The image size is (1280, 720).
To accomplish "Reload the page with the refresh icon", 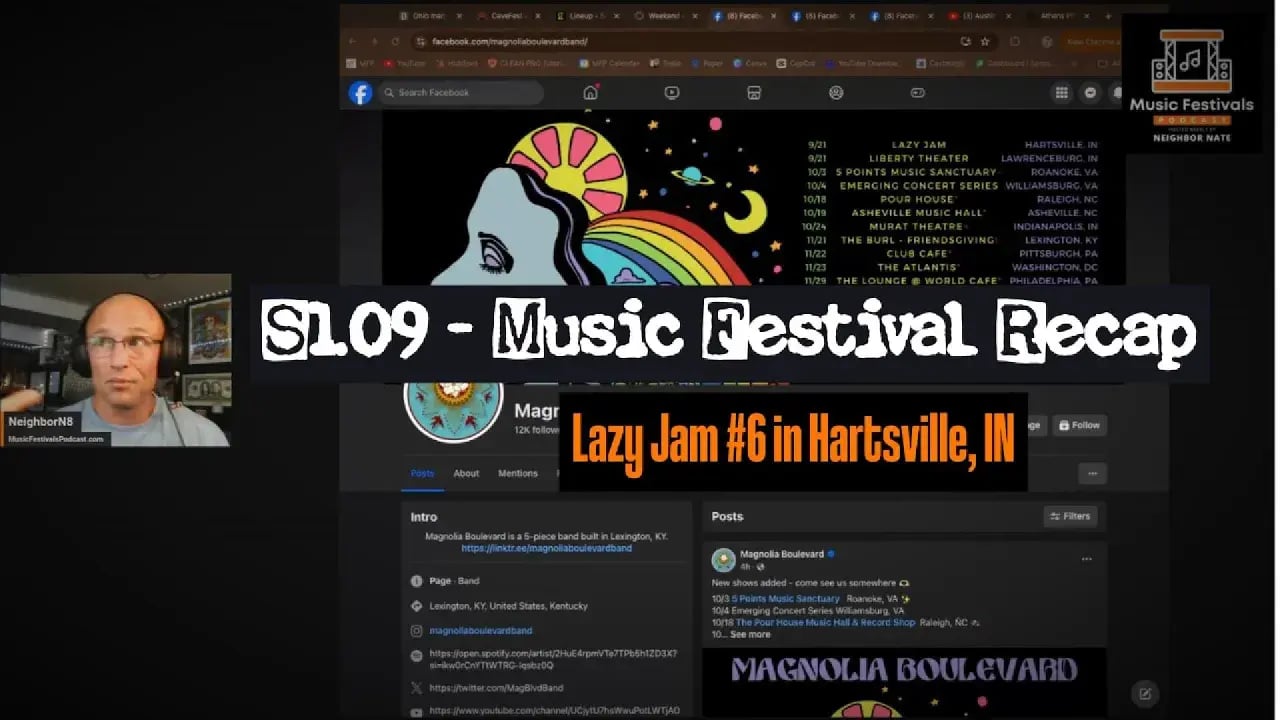I will tap(396, 41).
